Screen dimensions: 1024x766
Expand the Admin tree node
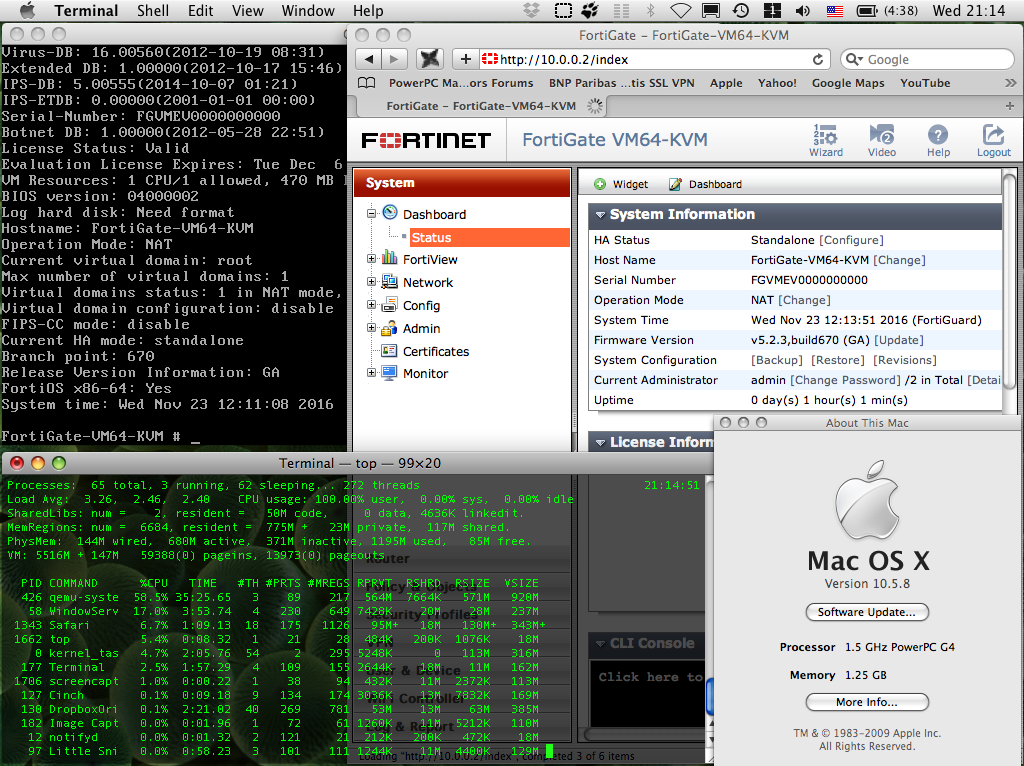(x=371, y=327)
